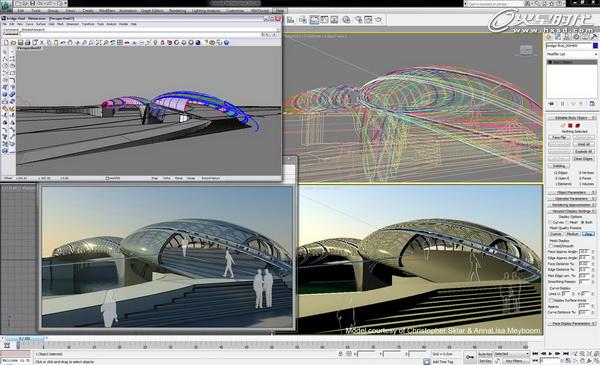
Task: Open quick access toolbar dropdown arrow
Action: coord(64,3)
